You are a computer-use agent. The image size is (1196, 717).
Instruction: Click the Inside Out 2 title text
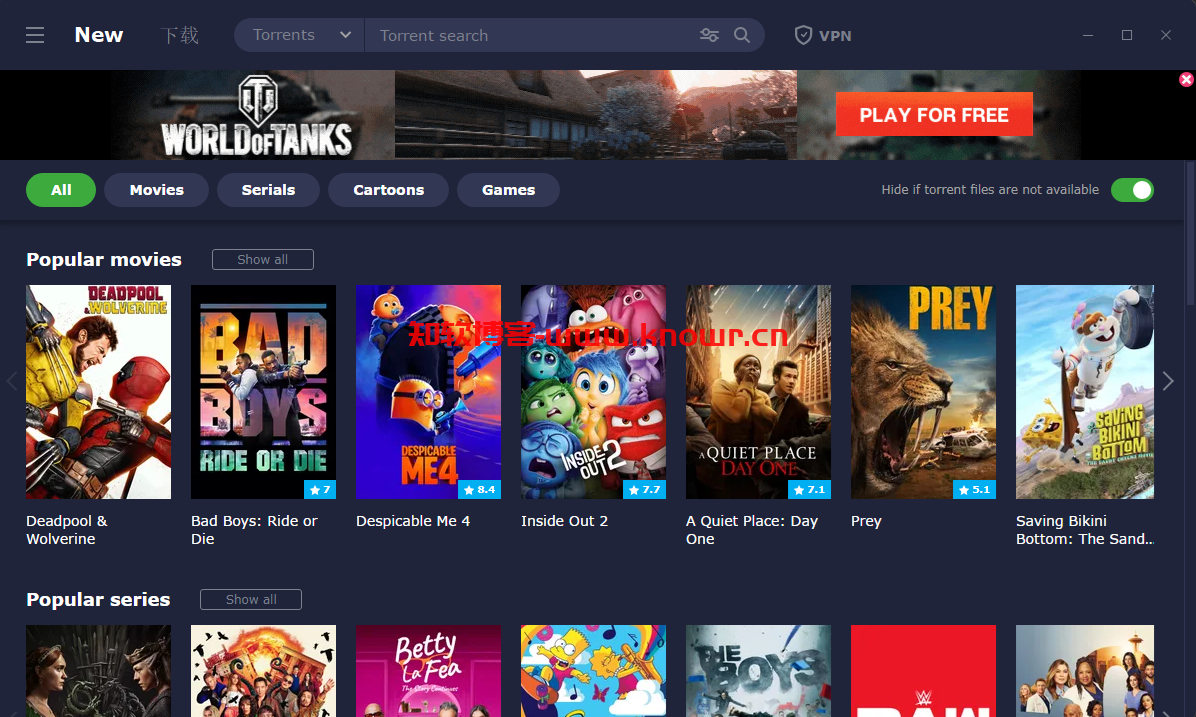point(564,521)
